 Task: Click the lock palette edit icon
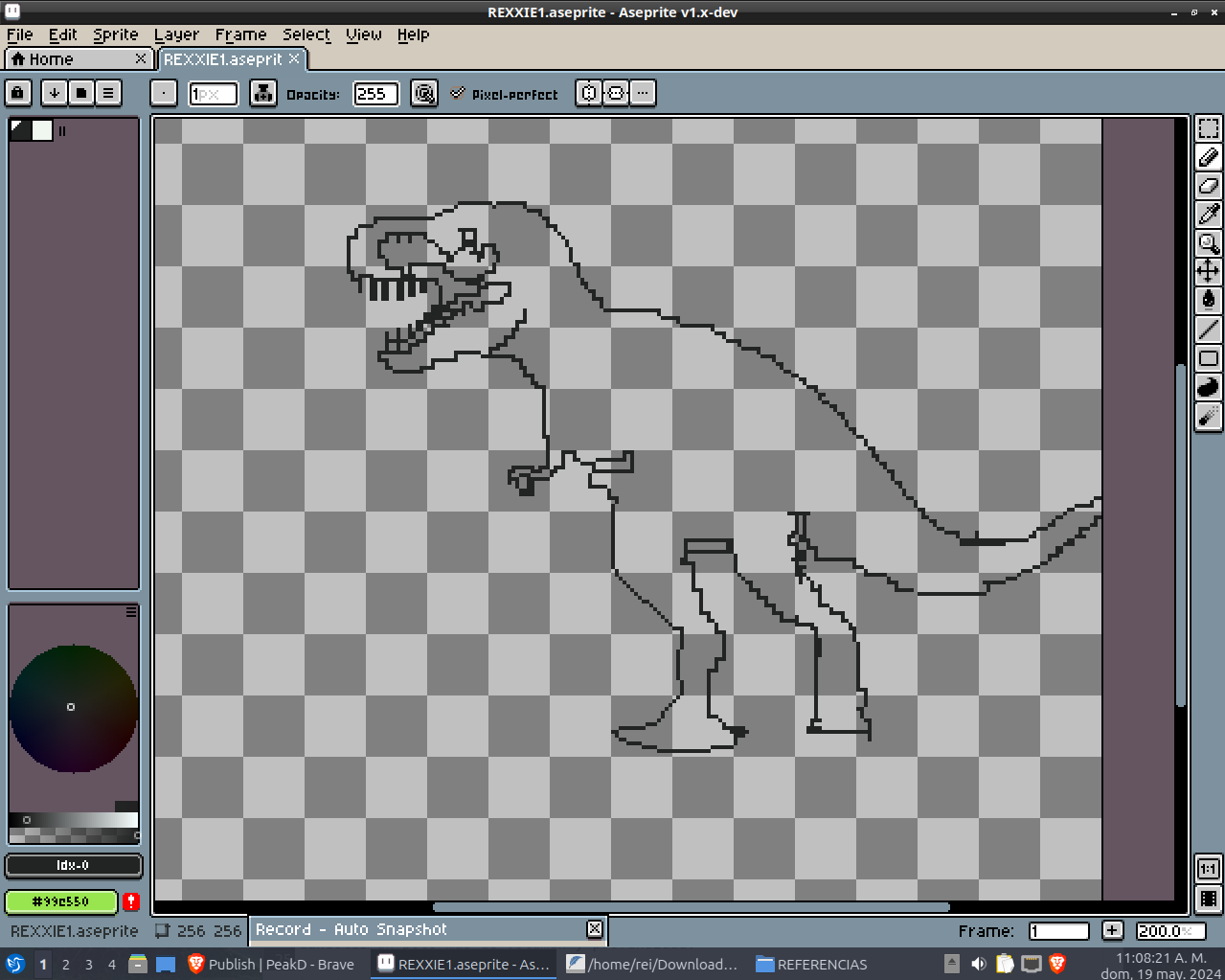(18, 93)
